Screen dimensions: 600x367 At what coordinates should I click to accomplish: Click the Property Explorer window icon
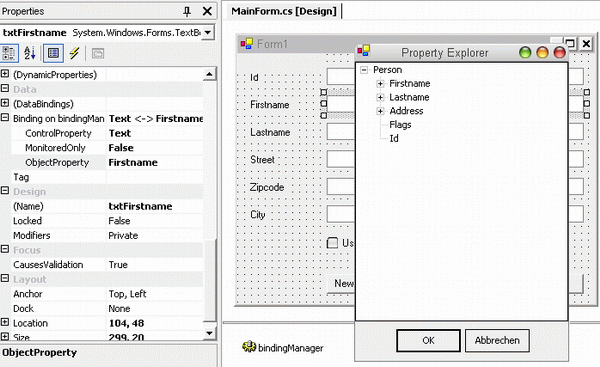click(x=364, y=51)
